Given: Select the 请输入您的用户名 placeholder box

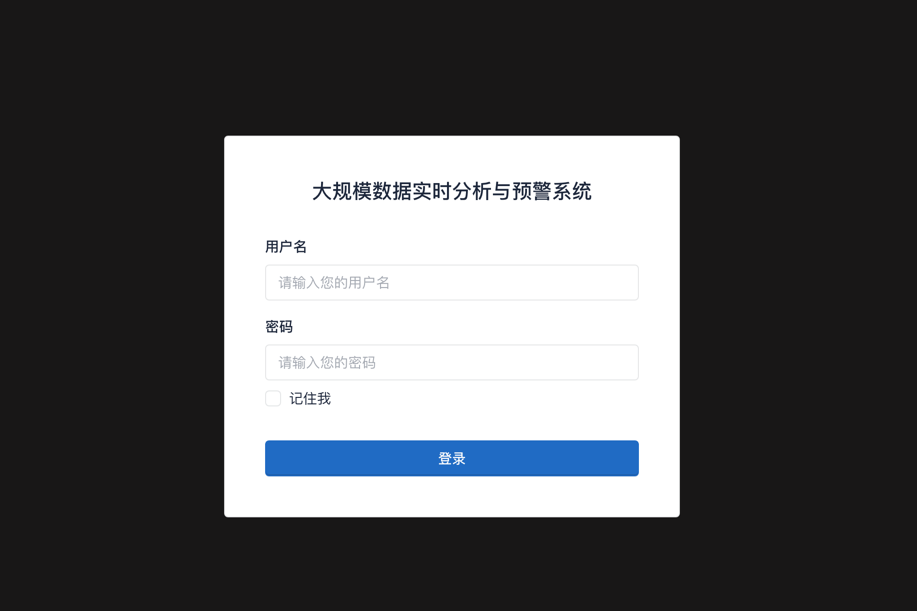Looking at the screenshot, I should click(451, 282).
